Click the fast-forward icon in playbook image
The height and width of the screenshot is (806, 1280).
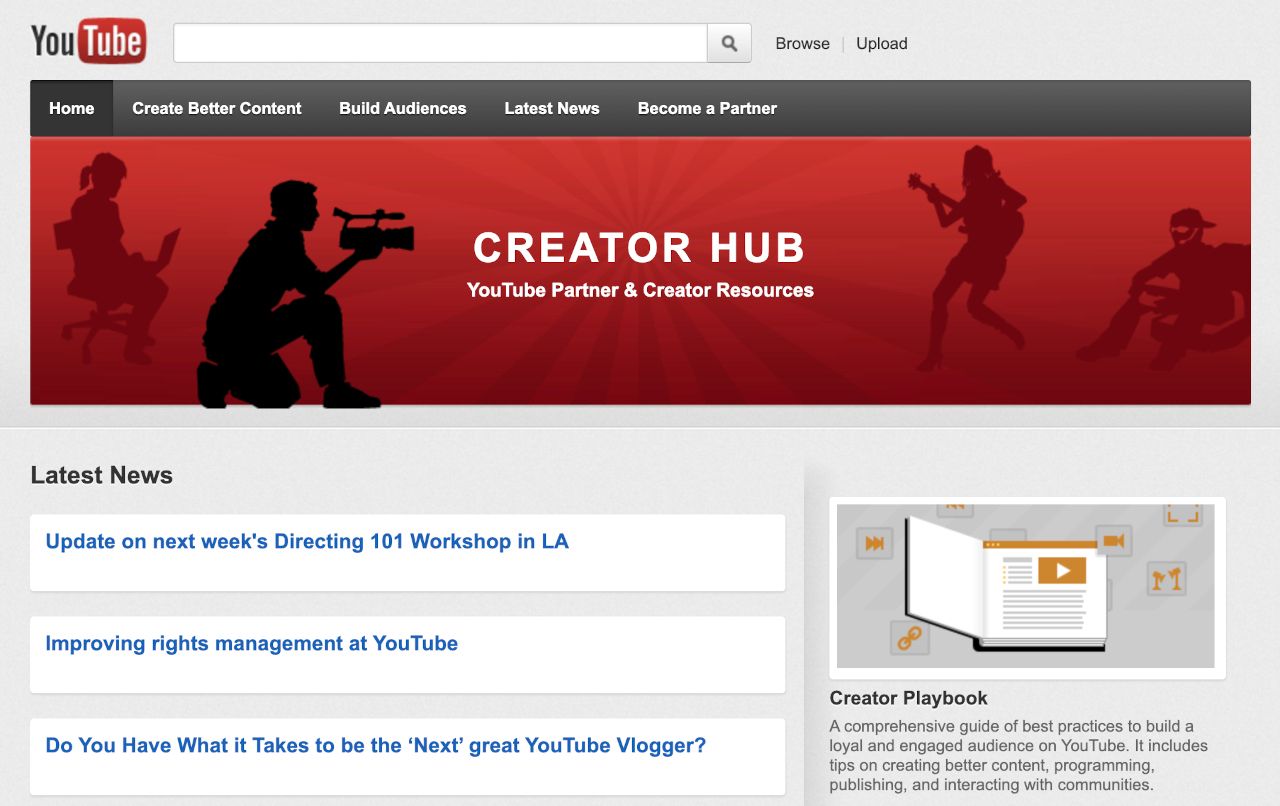coord(874,543)
